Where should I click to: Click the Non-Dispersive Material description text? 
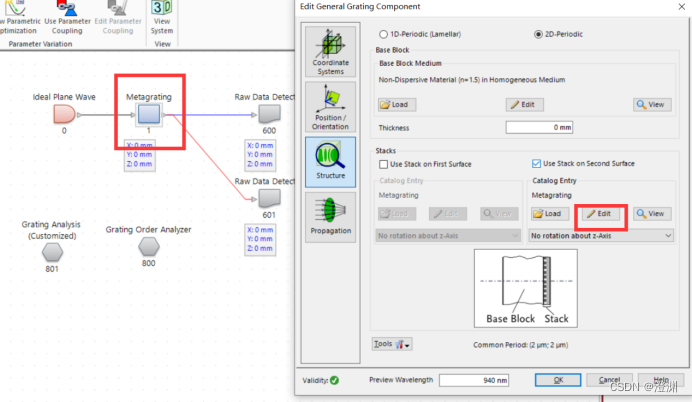472,80
